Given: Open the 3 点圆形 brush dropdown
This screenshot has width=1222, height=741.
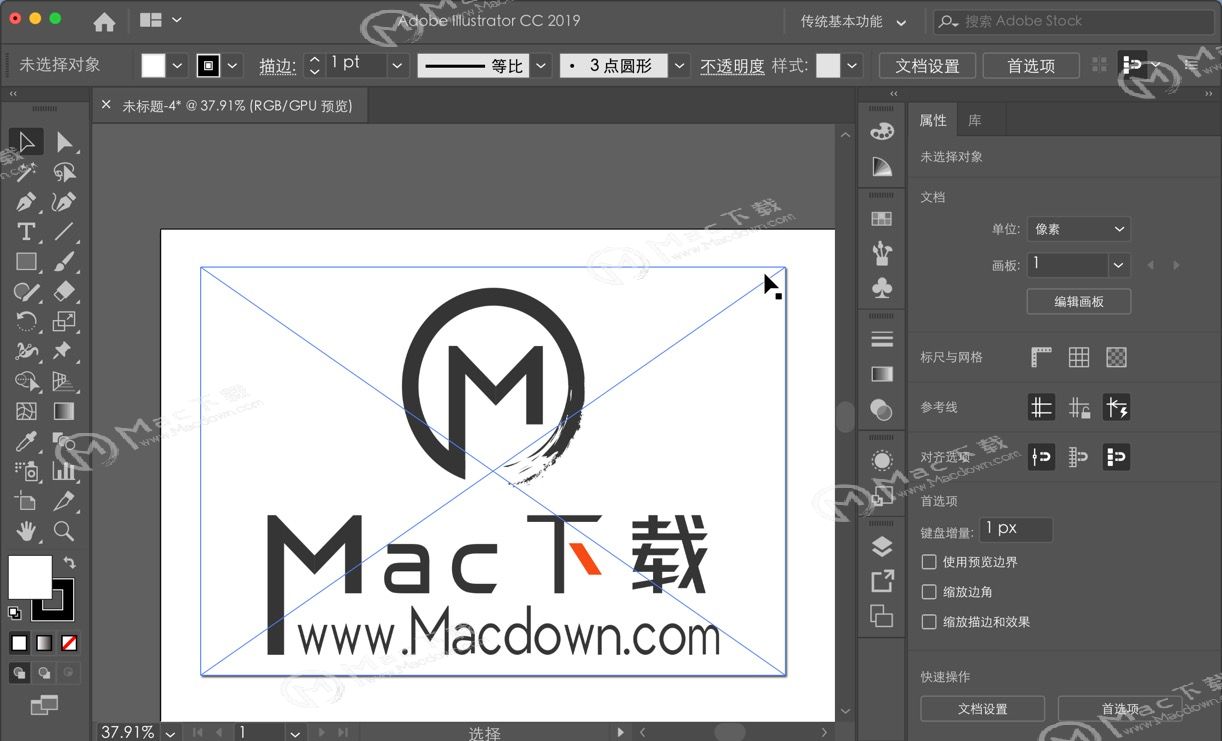Looking at the screenshot, I should tap(680, 66).
